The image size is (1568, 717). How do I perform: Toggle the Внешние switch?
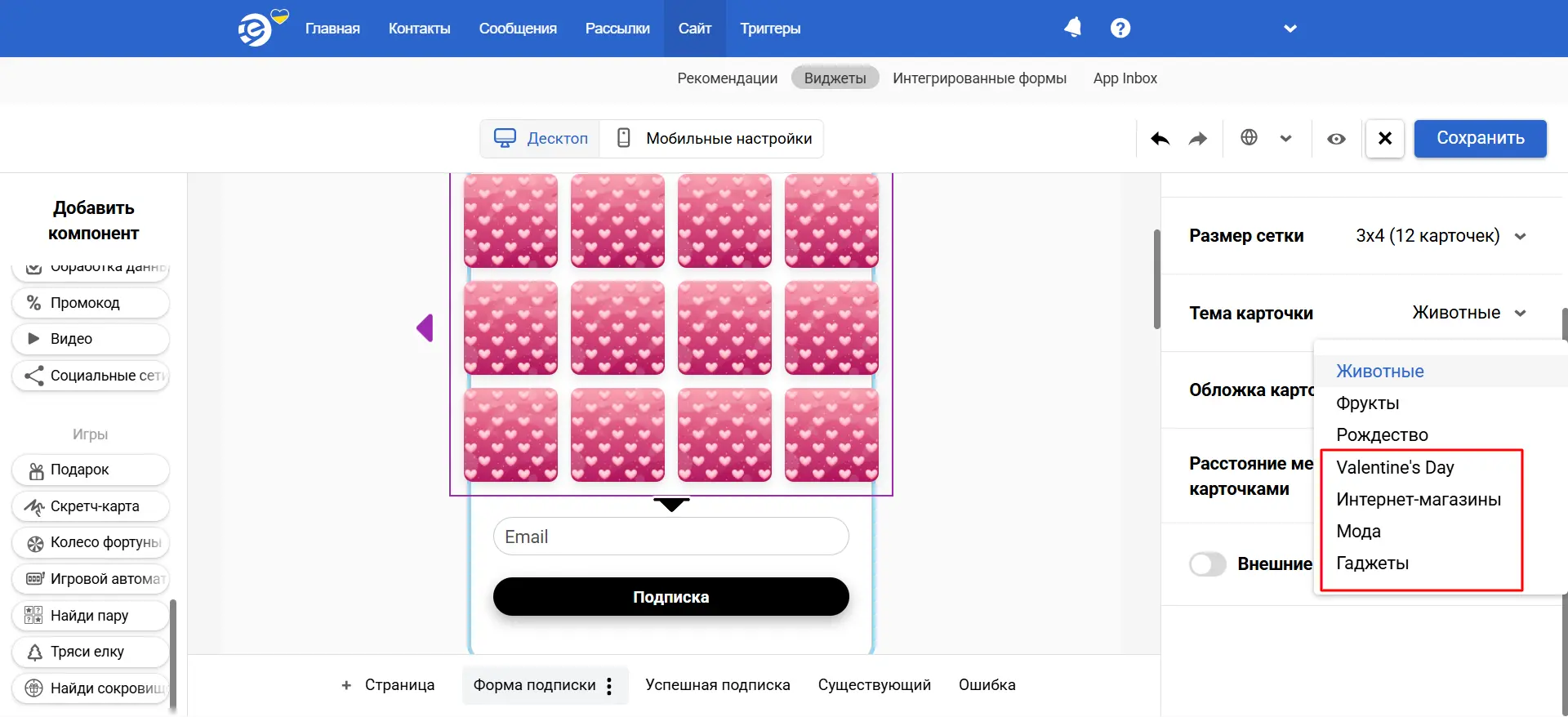pyautogui.click(x=1207, y=564)
